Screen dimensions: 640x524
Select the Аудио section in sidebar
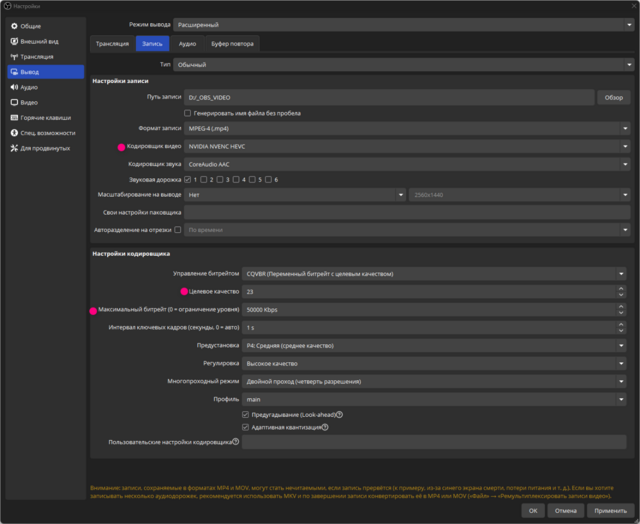tap(30, 87)
